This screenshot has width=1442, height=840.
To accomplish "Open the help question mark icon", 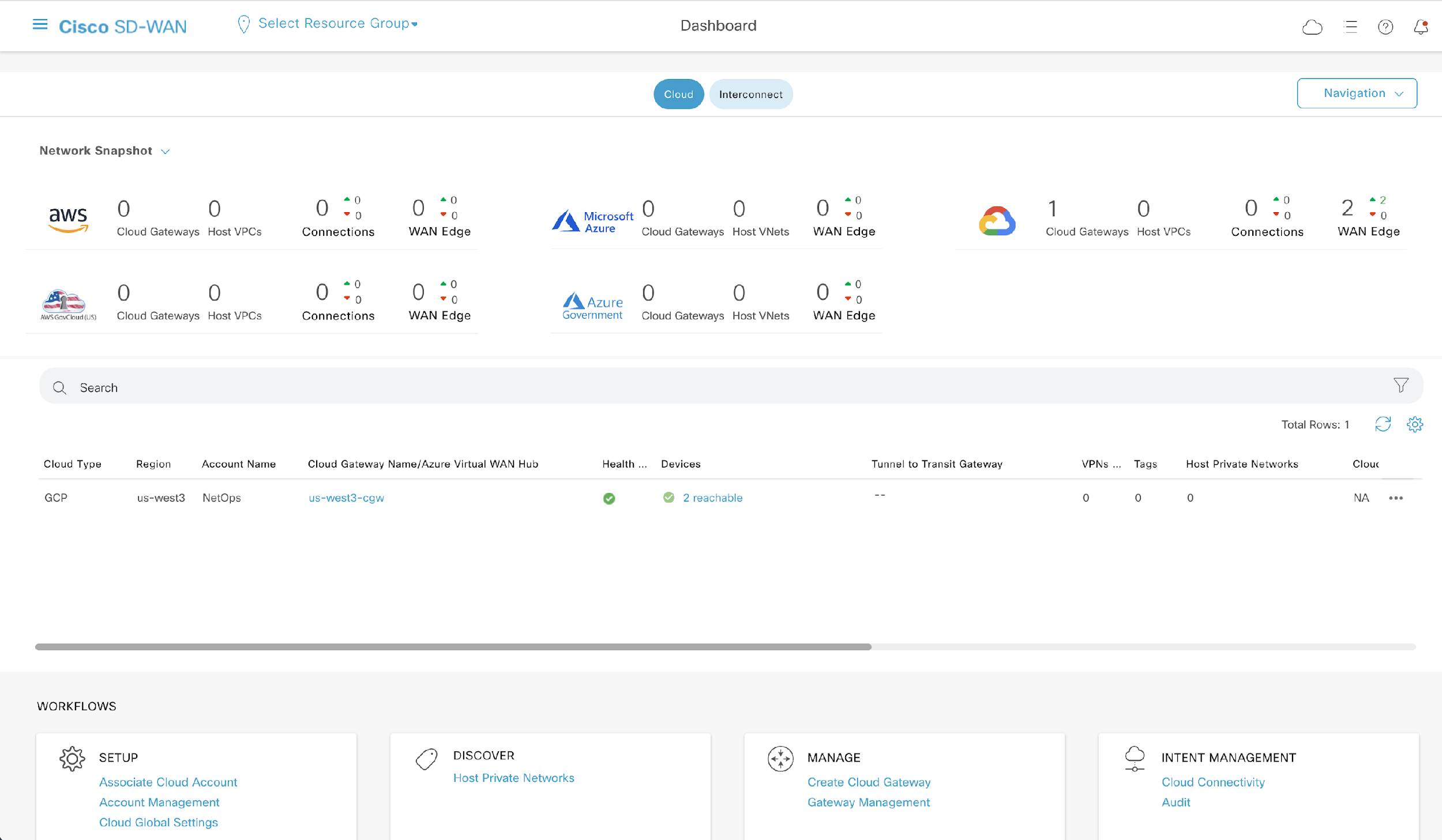I will [x=1385, y=27].
